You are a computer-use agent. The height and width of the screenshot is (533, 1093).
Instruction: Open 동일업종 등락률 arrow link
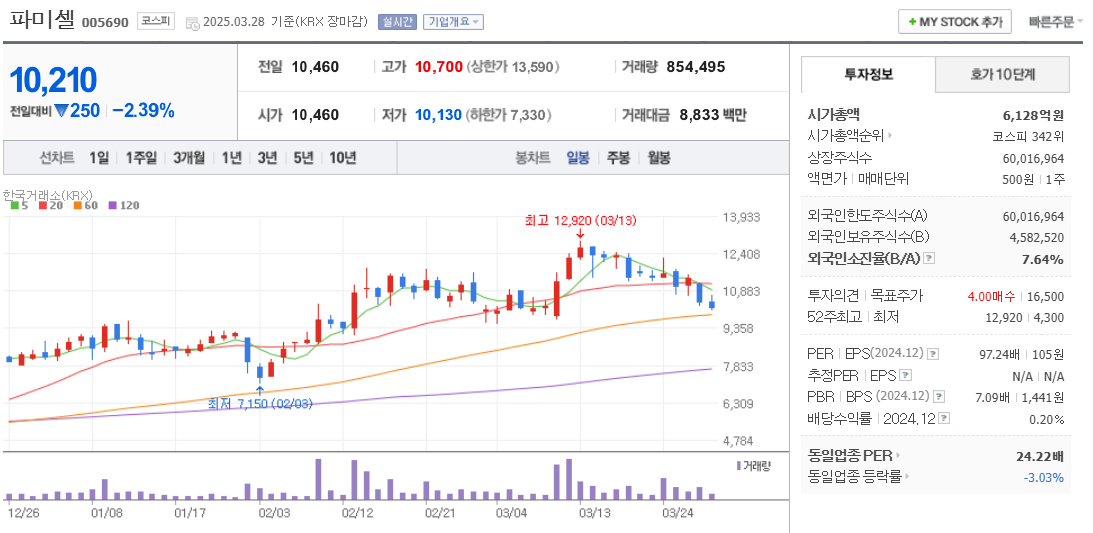pos(907,477)
